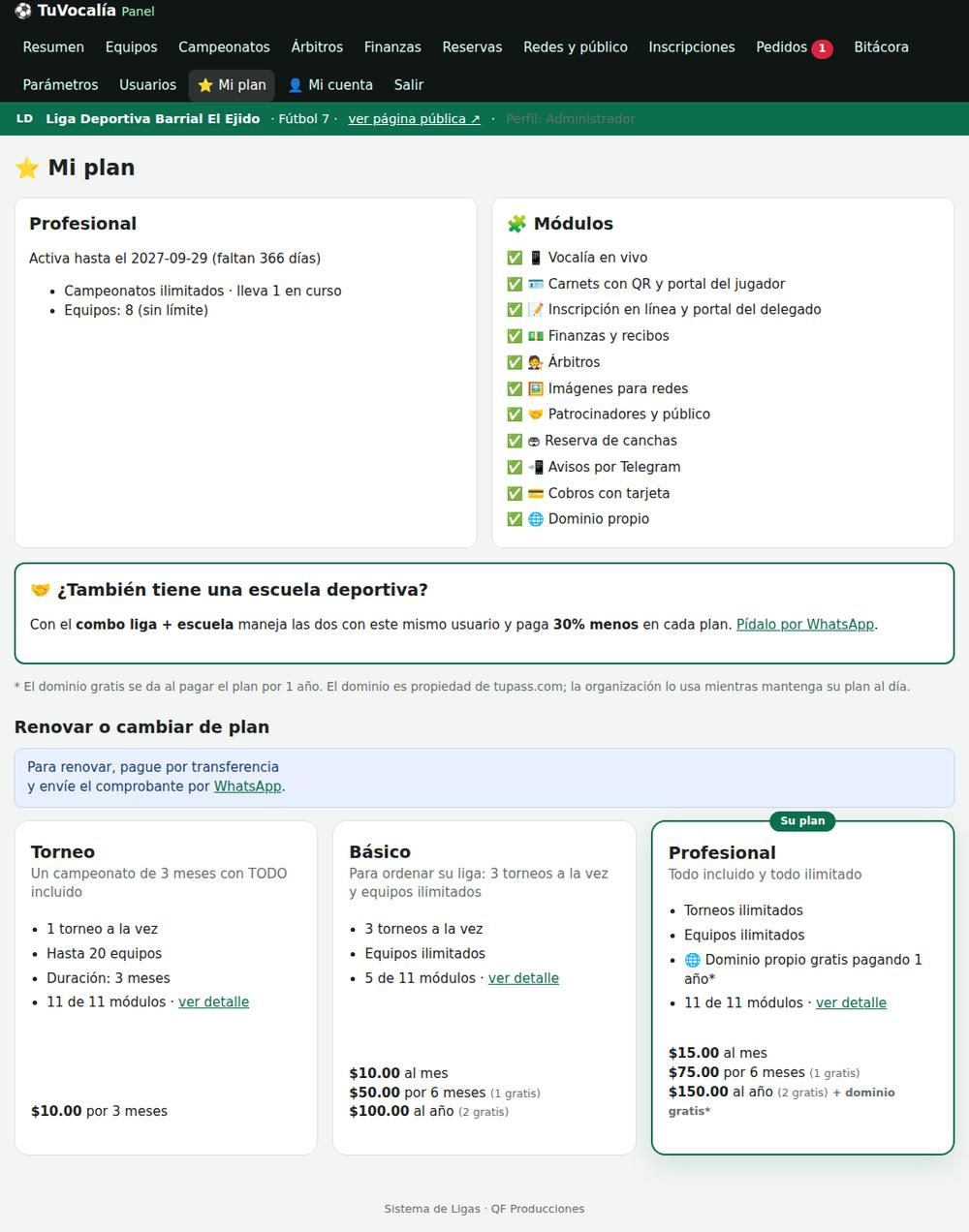Click "$75.00 por 6 meses" price

(736, 1072)
